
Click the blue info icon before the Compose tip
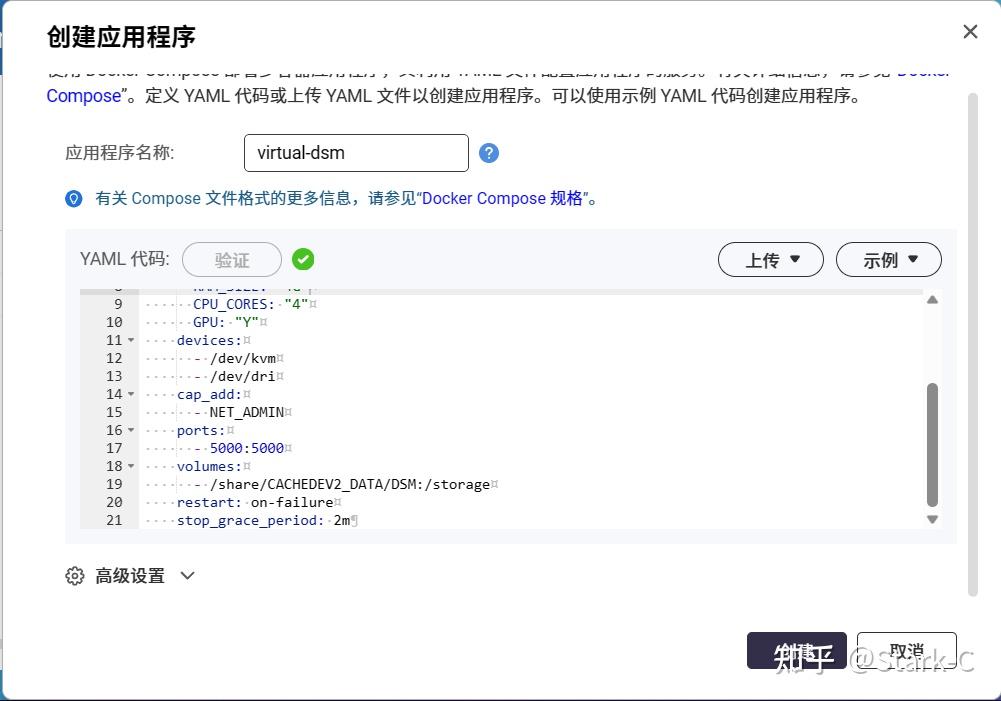tap(73, 198)
